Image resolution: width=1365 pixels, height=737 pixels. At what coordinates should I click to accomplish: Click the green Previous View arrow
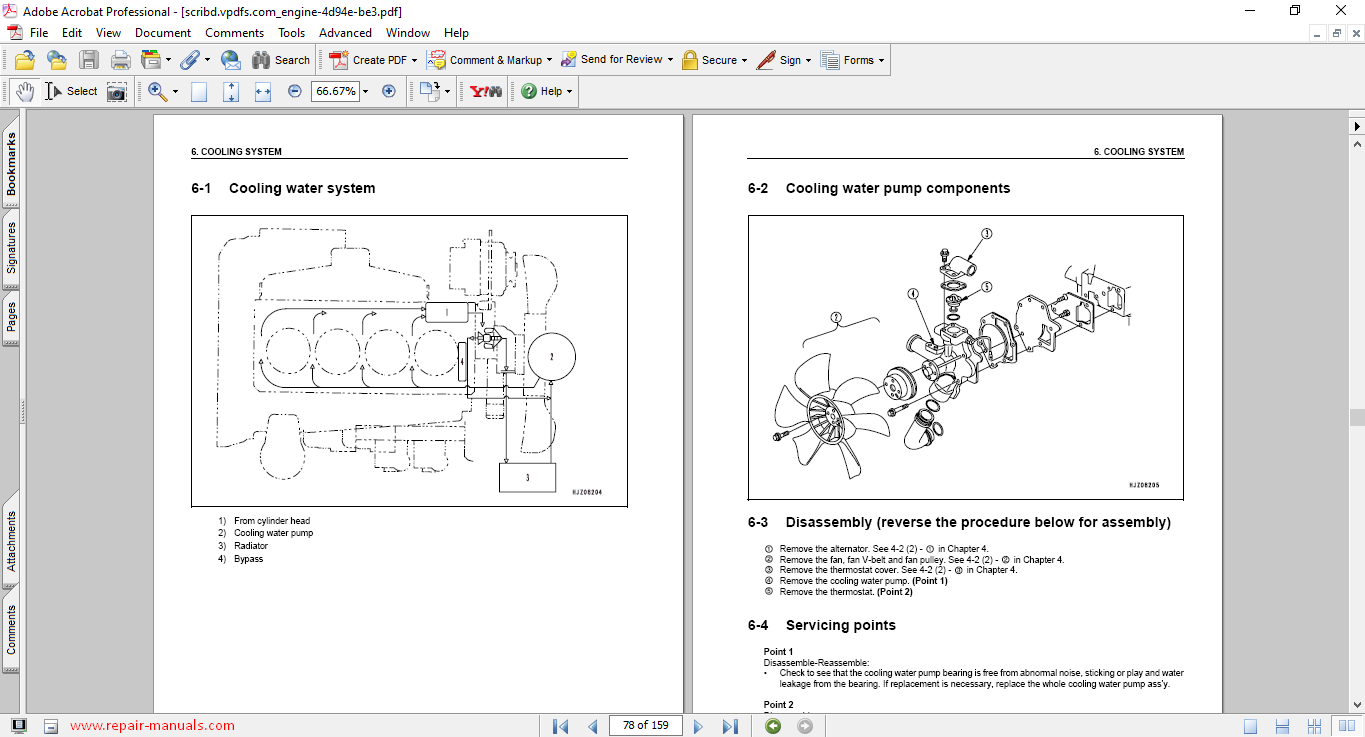coord(773,726)
